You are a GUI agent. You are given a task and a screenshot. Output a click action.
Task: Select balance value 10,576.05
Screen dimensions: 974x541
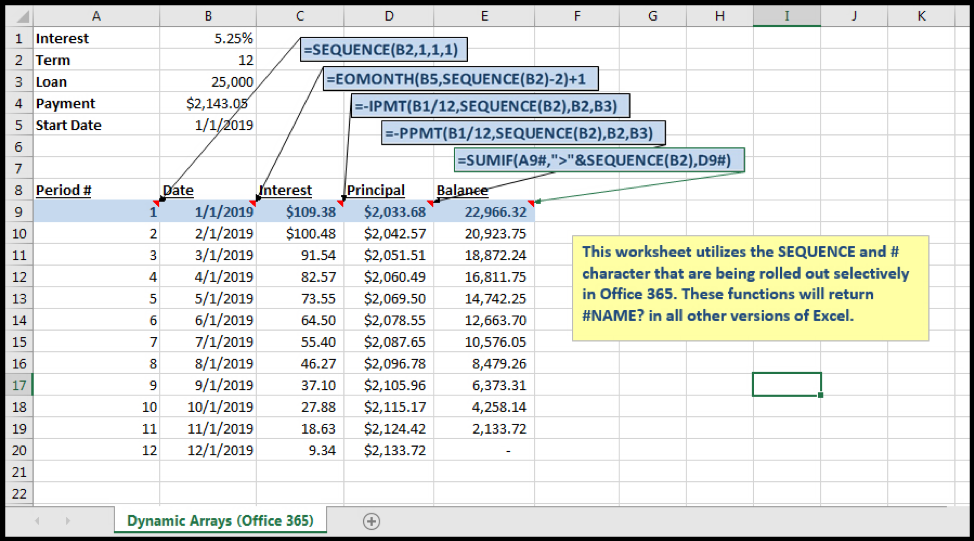[x=484, y=342]
